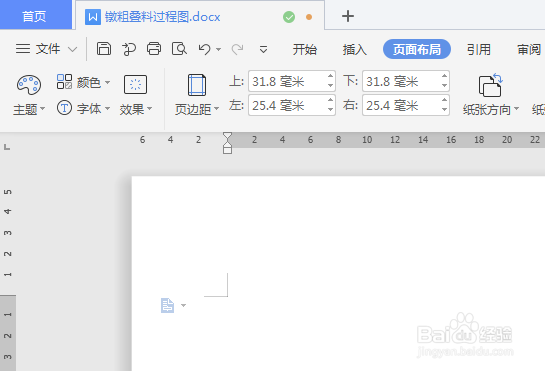
Task: Expand the Undo history dropdown
Action: [218, 49]
